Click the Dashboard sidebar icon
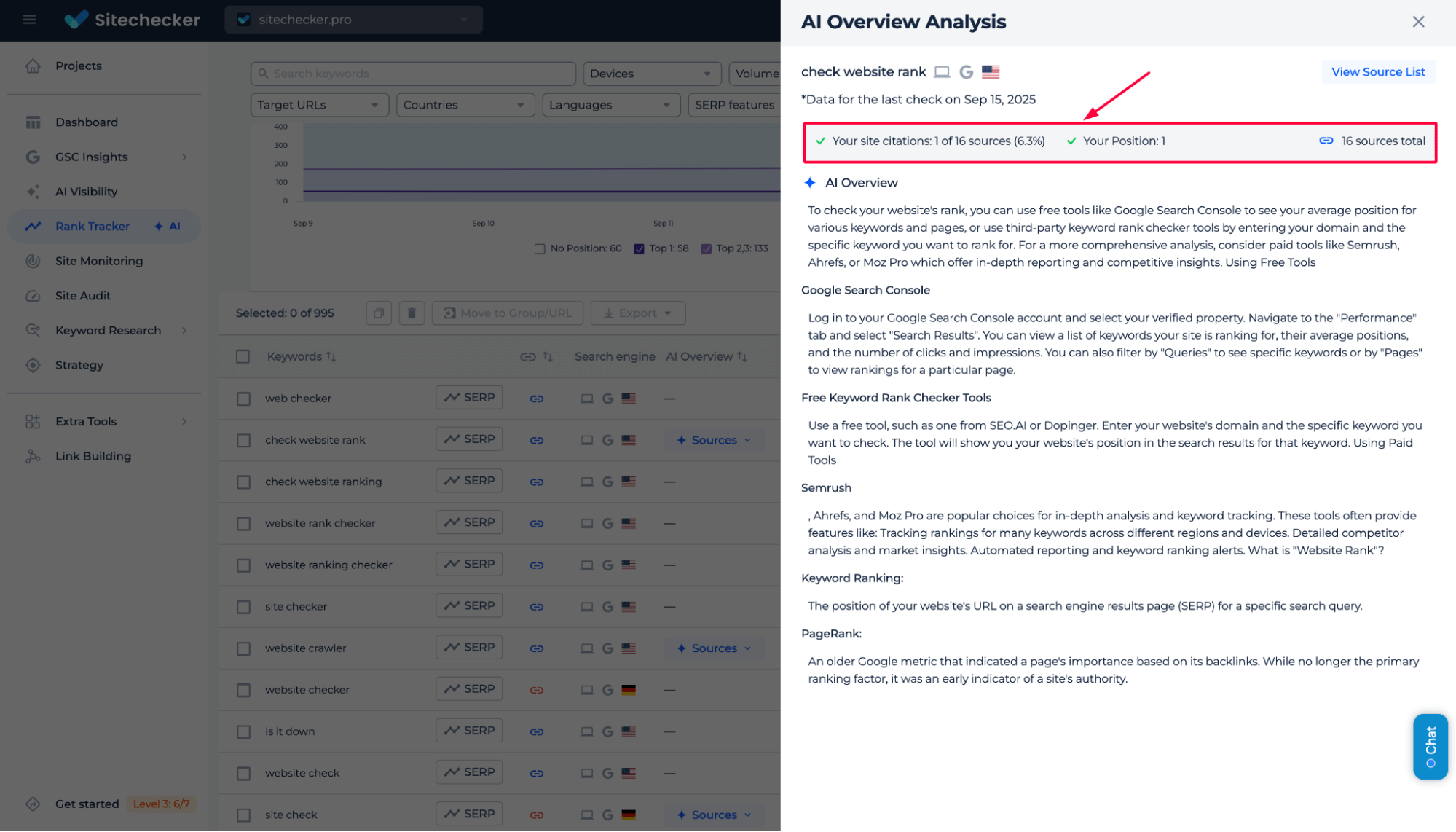The height and width of the screenshot is (832, 1456). click(33, 122)
